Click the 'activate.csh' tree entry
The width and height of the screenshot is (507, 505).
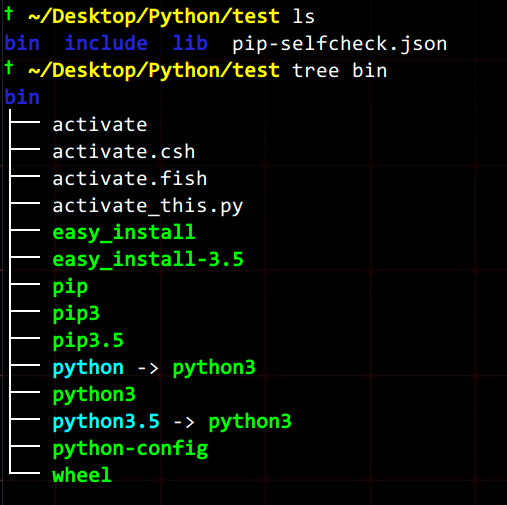point(124,152)
